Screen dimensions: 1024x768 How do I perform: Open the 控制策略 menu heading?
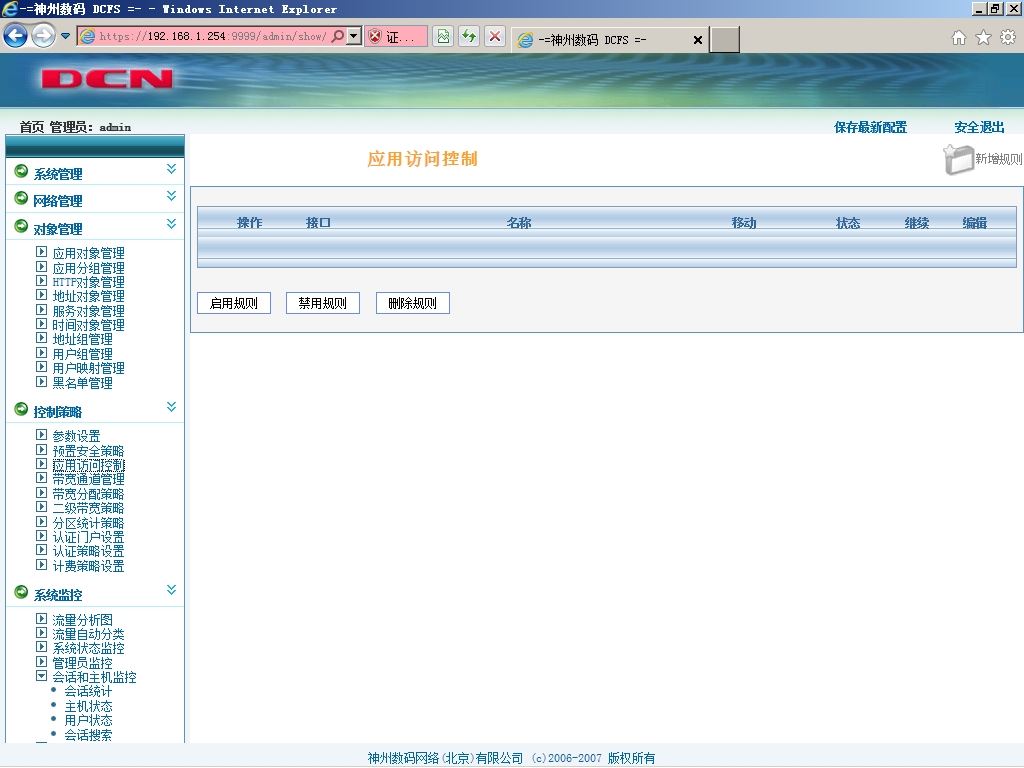pyautogui.click(x=58, y=412)
